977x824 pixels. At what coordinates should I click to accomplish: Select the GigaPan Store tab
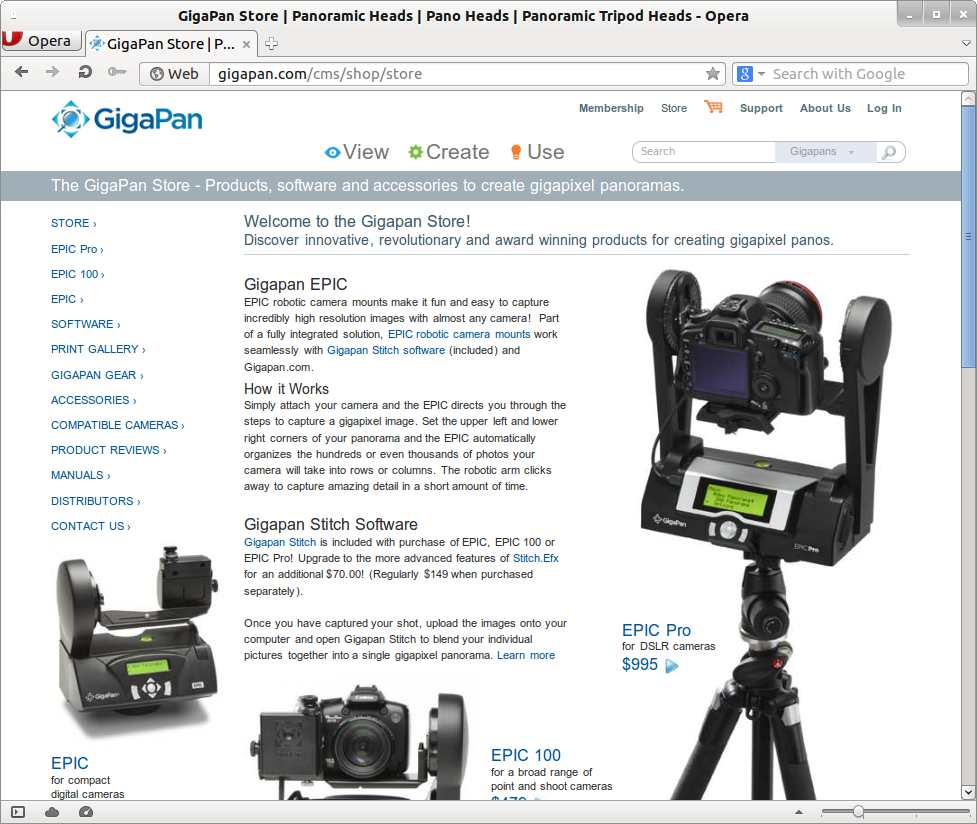[x=165, y=43]
